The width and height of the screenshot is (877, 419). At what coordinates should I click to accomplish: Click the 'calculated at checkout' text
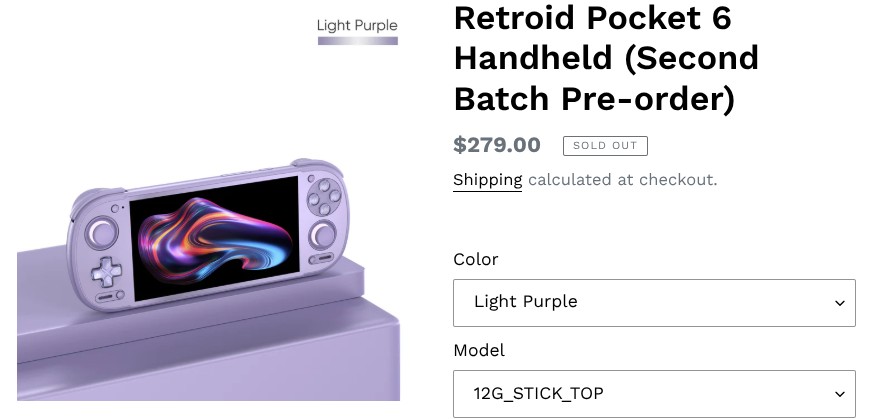tap(622, 180)
